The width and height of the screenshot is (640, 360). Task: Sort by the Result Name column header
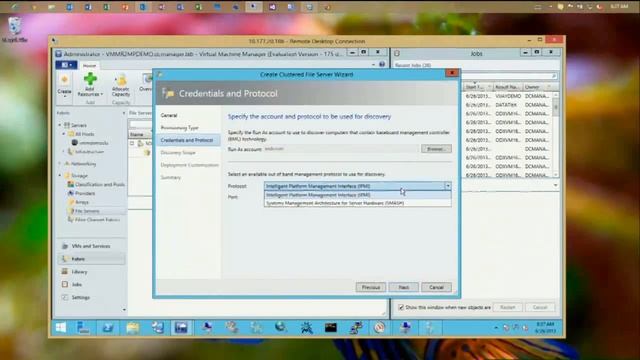[507, 87]
